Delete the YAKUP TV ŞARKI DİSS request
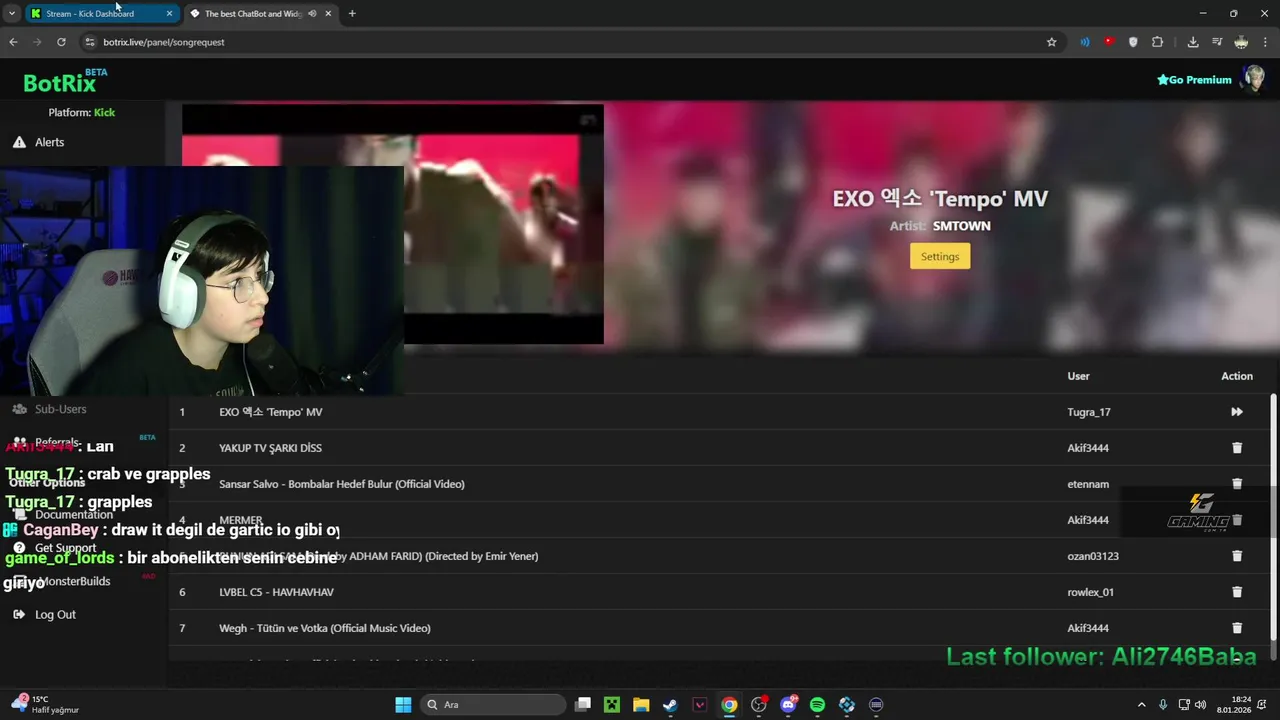This screenshot has height=720, width=1280. [1237, 448]
